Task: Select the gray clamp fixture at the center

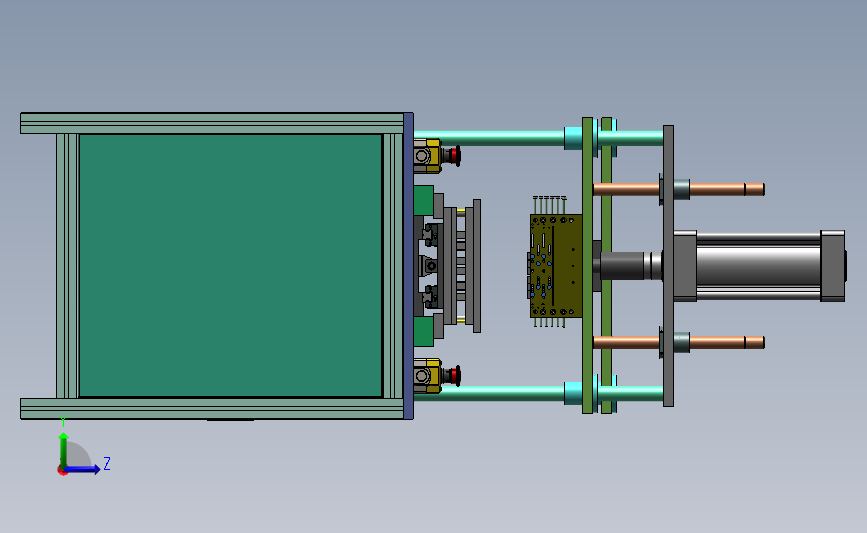Action: [447, 266]
